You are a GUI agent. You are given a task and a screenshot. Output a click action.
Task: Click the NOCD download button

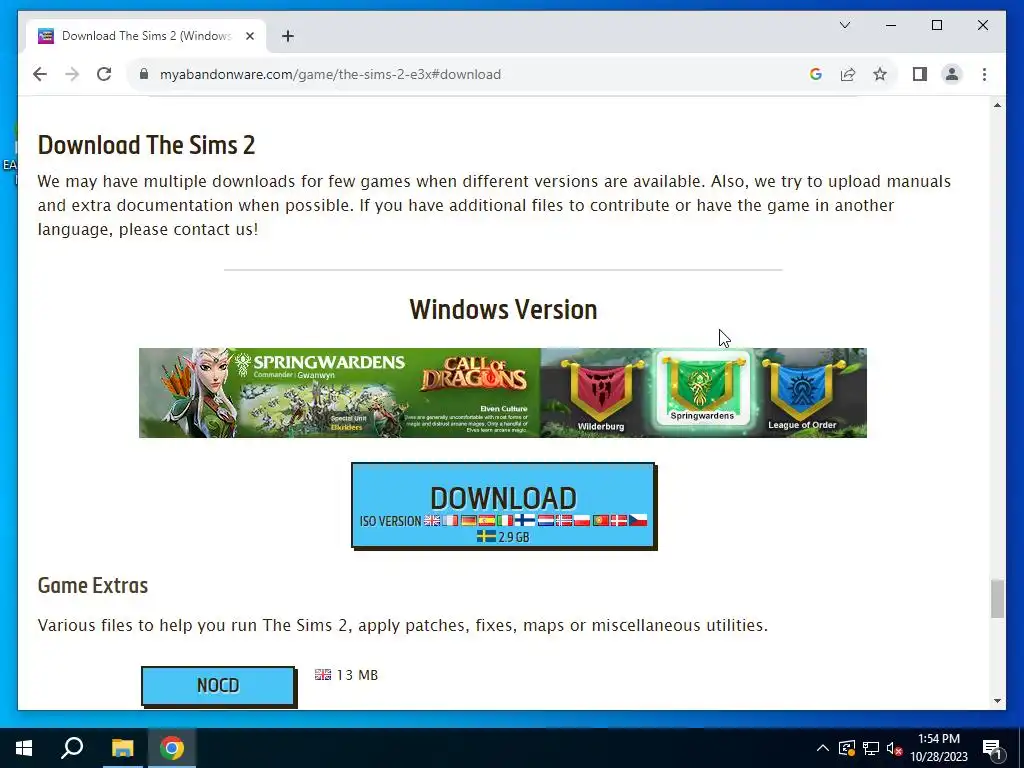point(218,686)
